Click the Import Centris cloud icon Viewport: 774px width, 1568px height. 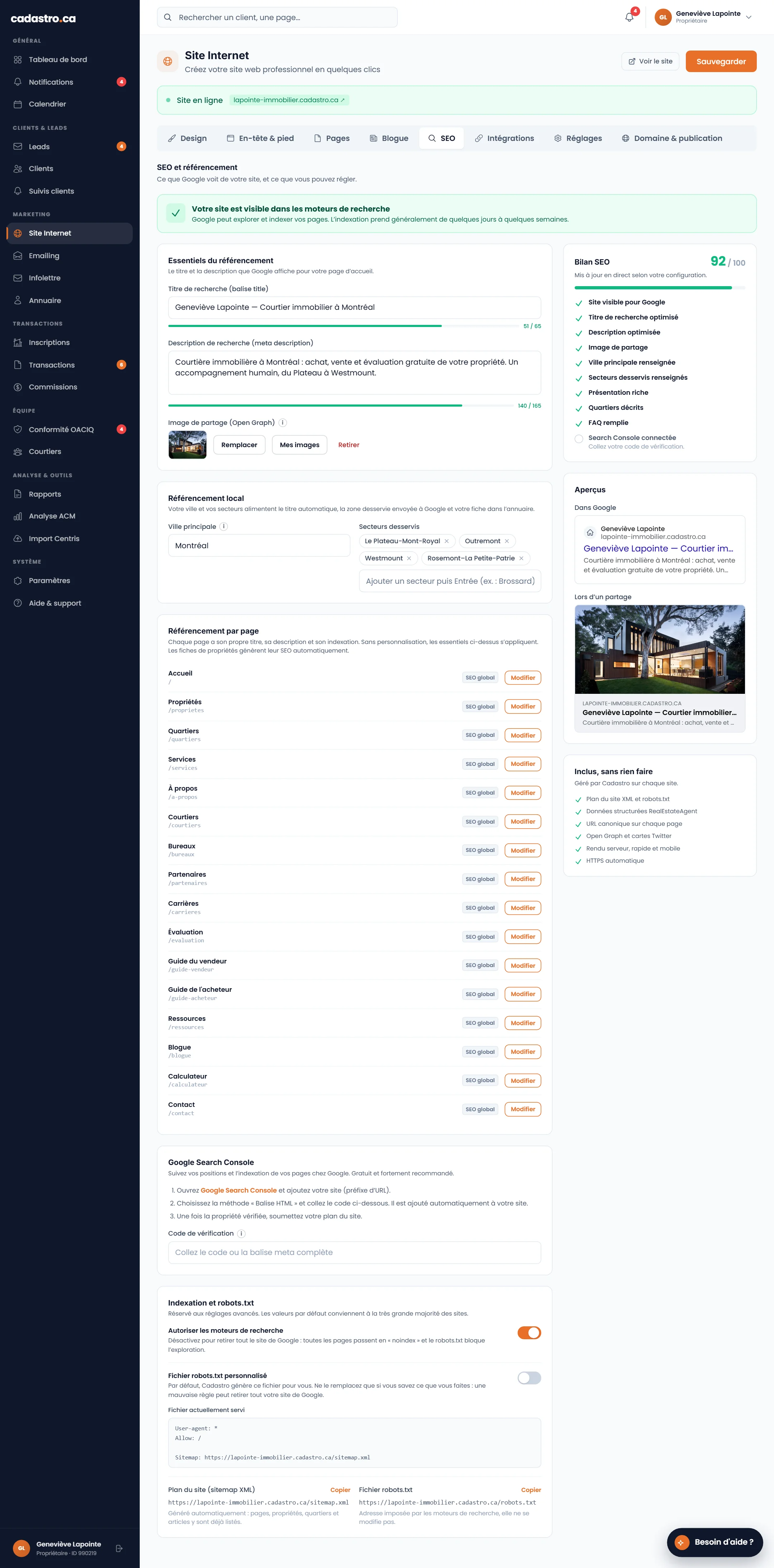(x=18, y=539)
